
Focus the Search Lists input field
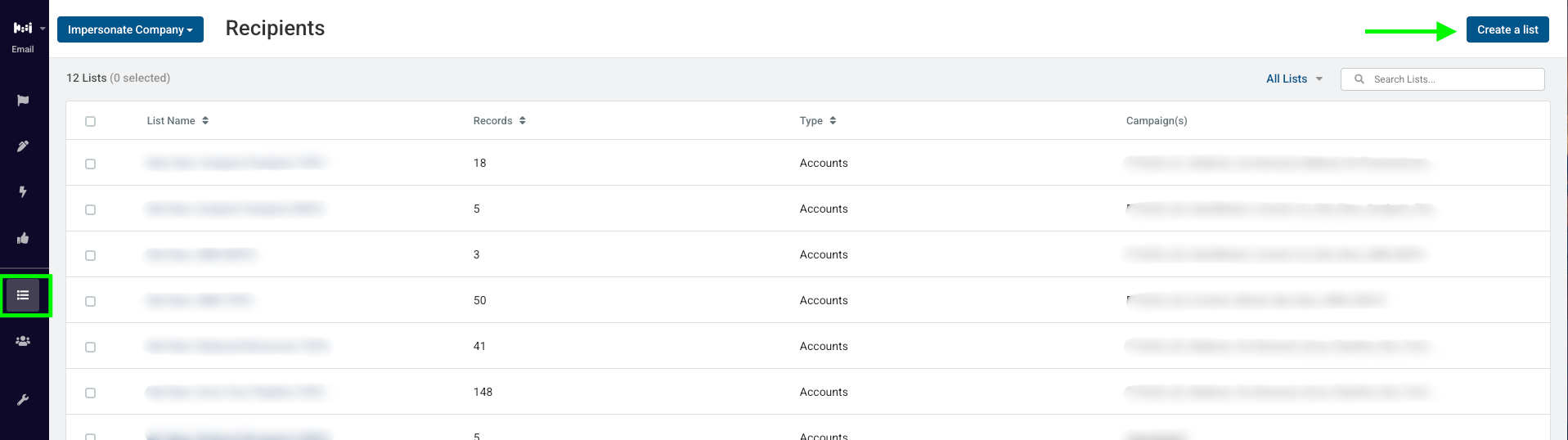pos(1443,79)
